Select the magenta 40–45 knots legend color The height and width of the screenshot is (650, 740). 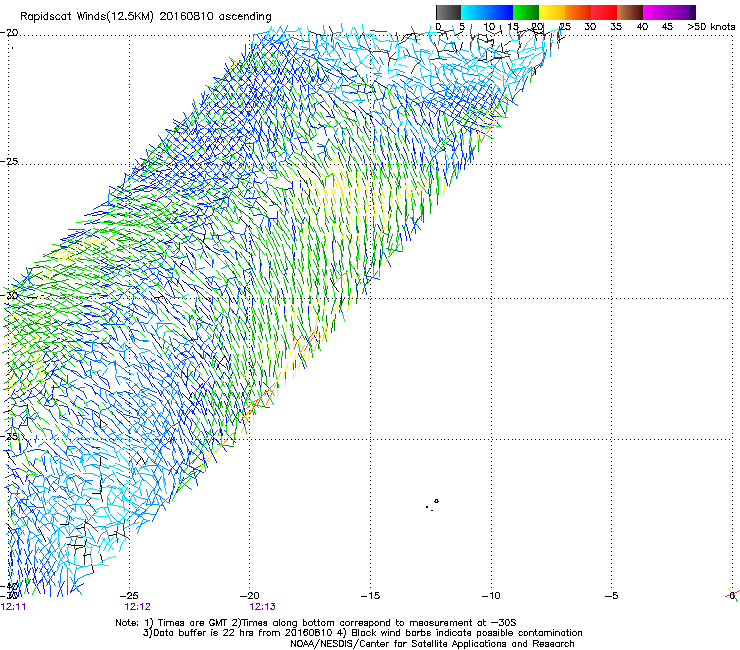click(656, 12)
